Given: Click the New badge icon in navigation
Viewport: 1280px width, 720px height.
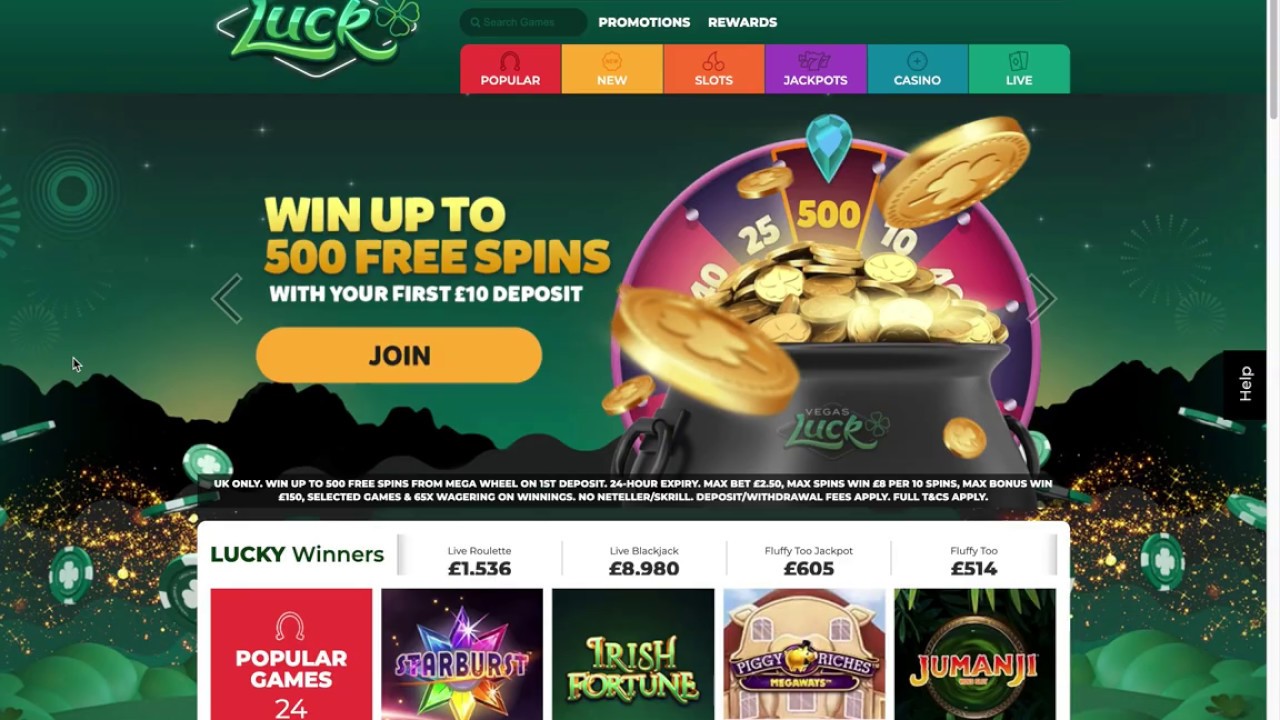Looking at the screenshot, I should (x=612, y=61).
